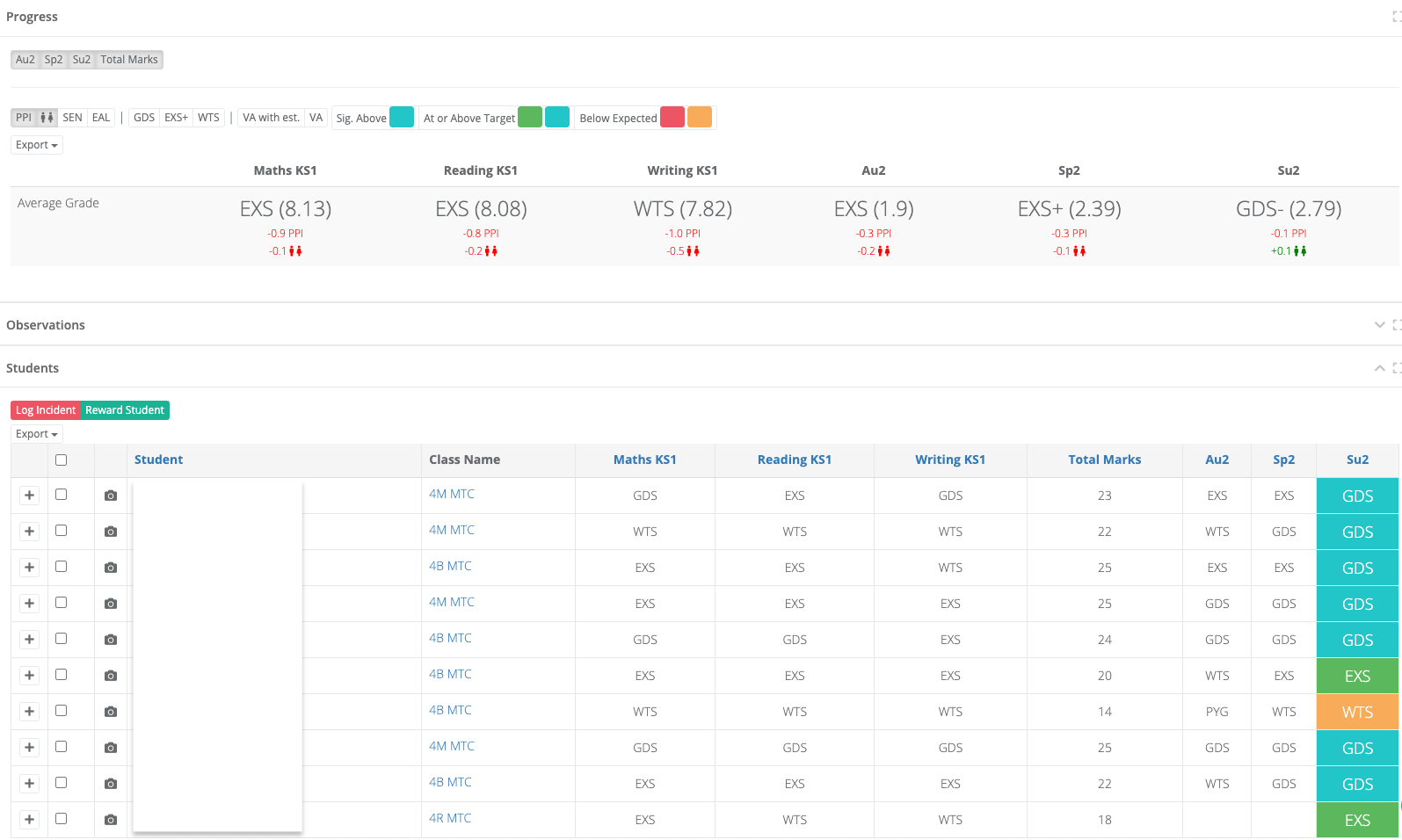
Task: Click the red Below Expected swatch
Action: coord(672,117)
